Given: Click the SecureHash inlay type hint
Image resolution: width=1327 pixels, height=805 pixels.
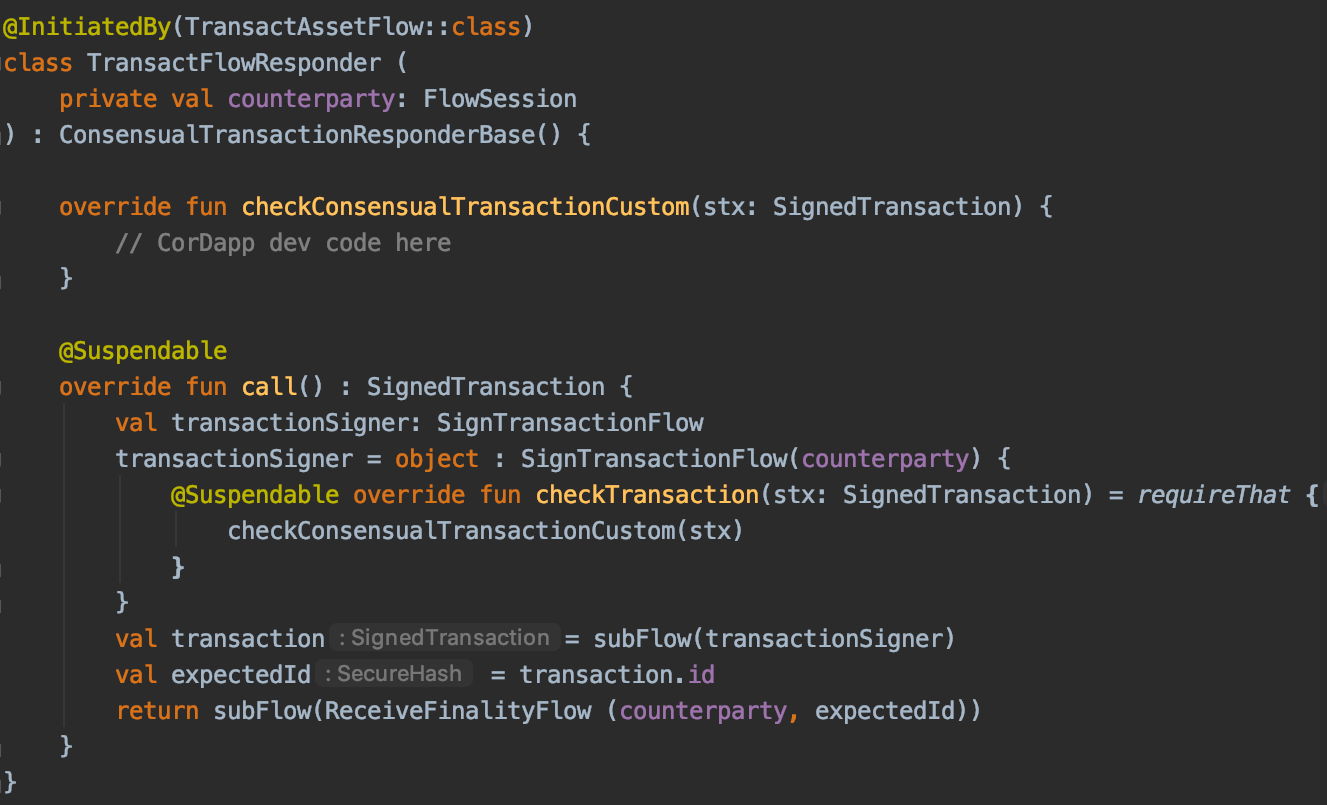Looking at the screenshot, I should coord(399,674).
